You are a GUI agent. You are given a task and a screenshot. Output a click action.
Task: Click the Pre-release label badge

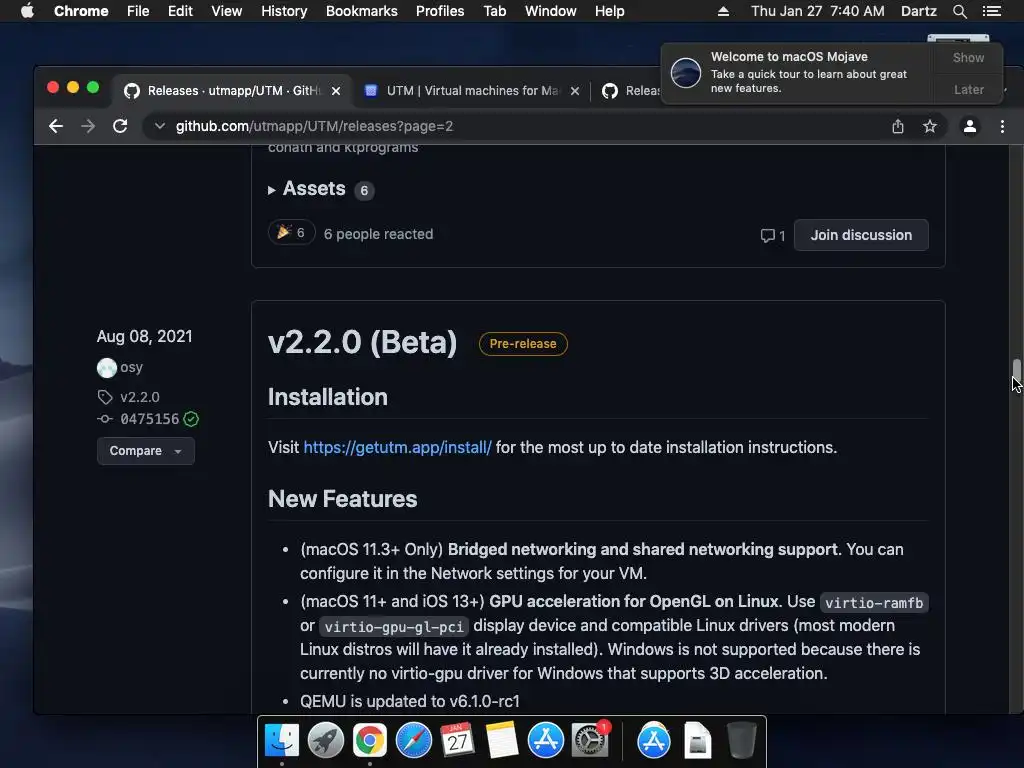[523, 344]
